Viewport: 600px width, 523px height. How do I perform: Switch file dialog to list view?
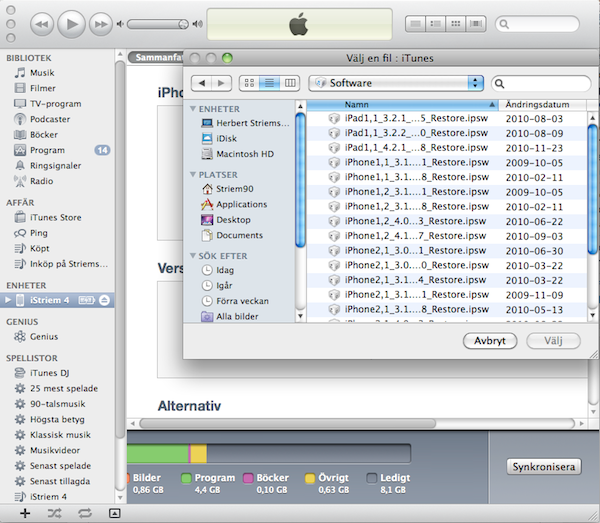269,83
